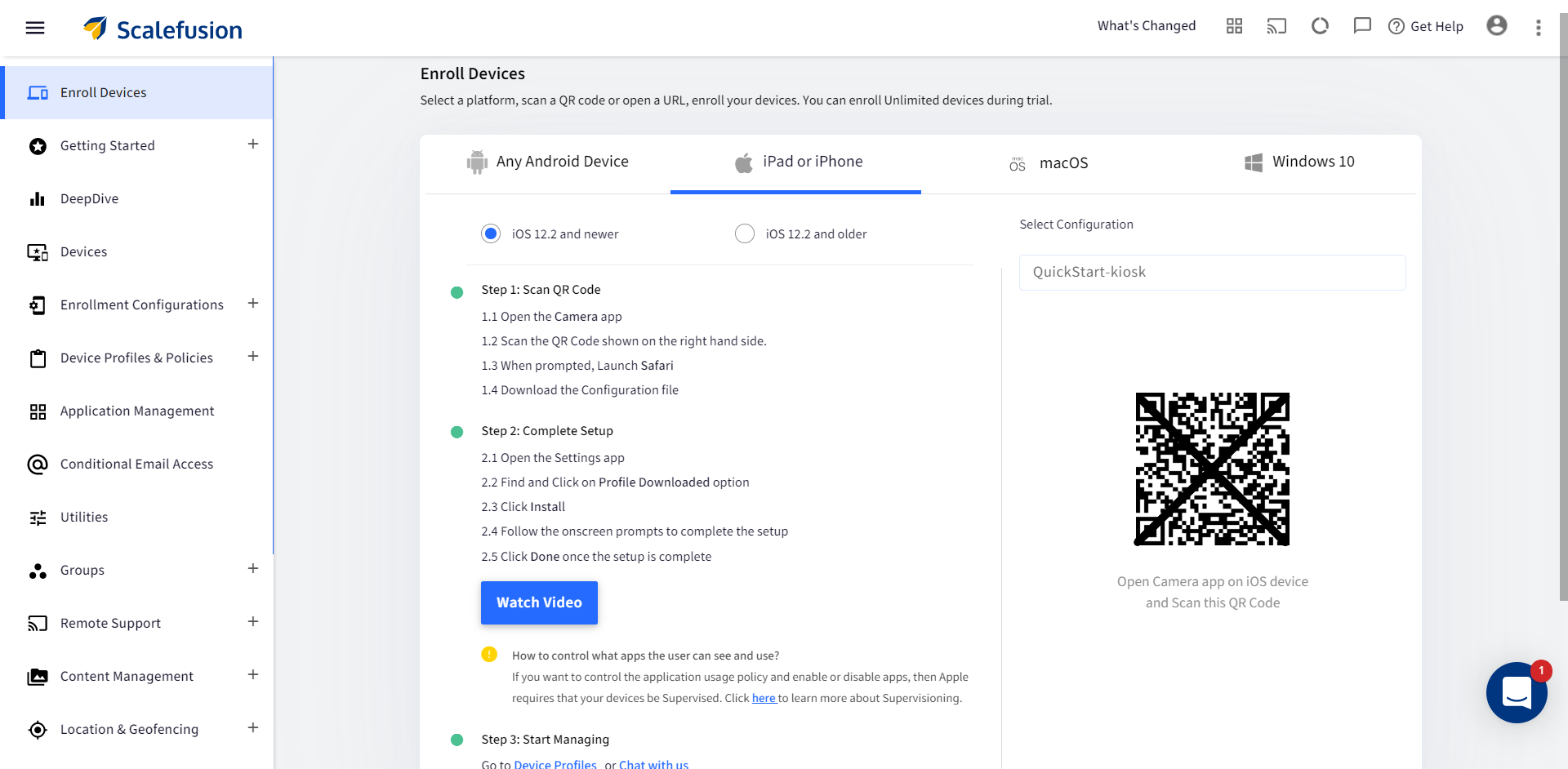Expand Location & Geofencing plus
Image resolution: width=1568 pixels, height=769 pixels.
coord(253,727)
